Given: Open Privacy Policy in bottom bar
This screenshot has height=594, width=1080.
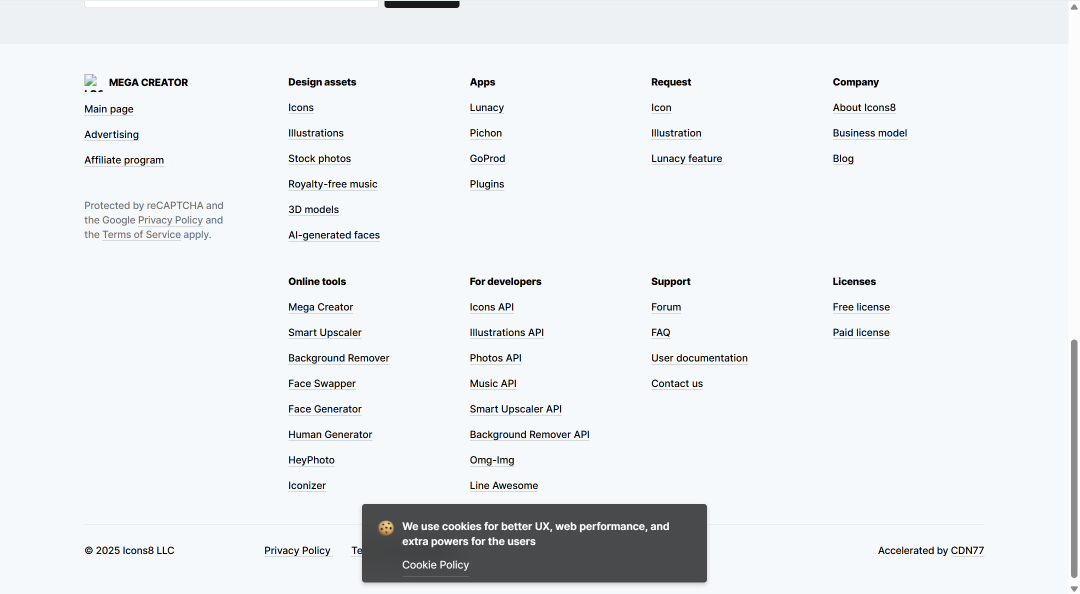Looking at the screenshot, I should [297, 551].
